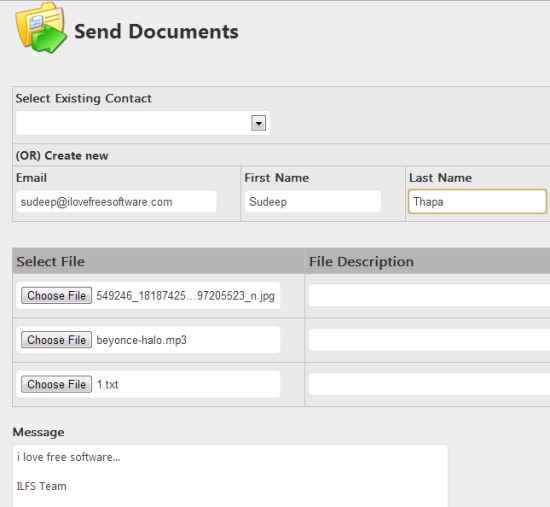Focus the First Name field containing Sudeep

click(x=313, y=202)
